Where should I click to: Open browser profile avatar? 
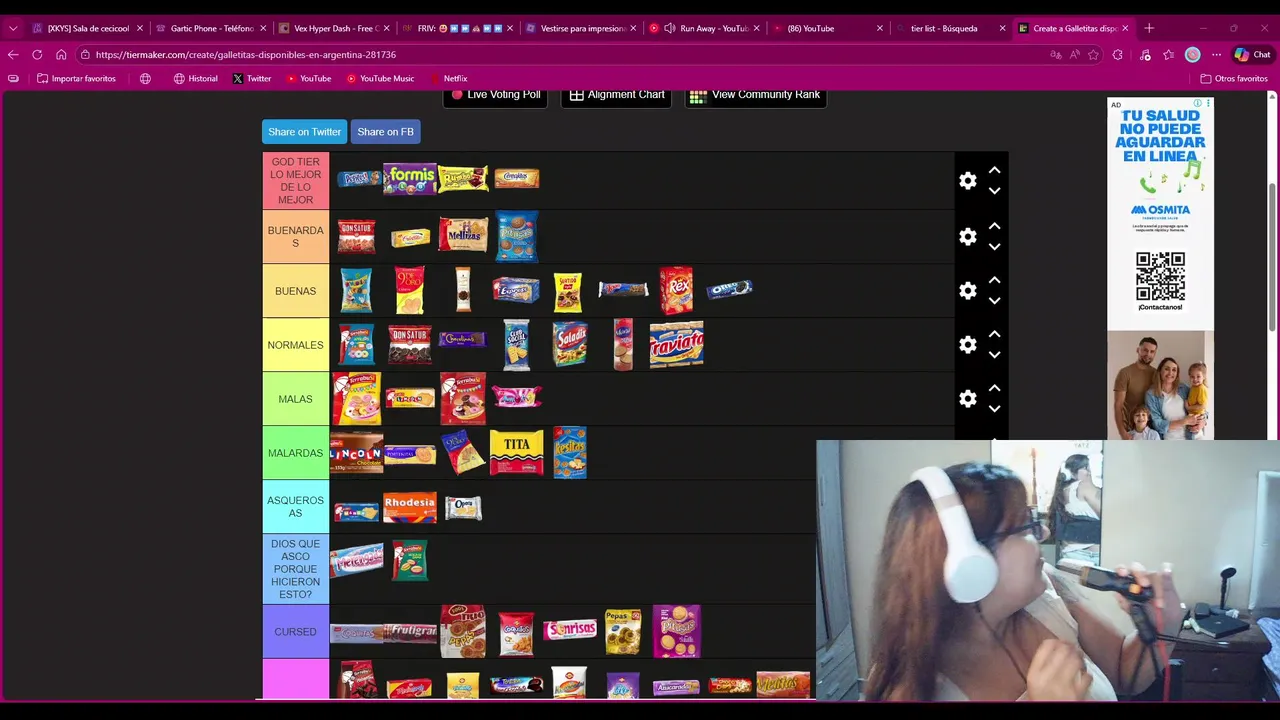pyautogui.click(x=1192, y=55)
